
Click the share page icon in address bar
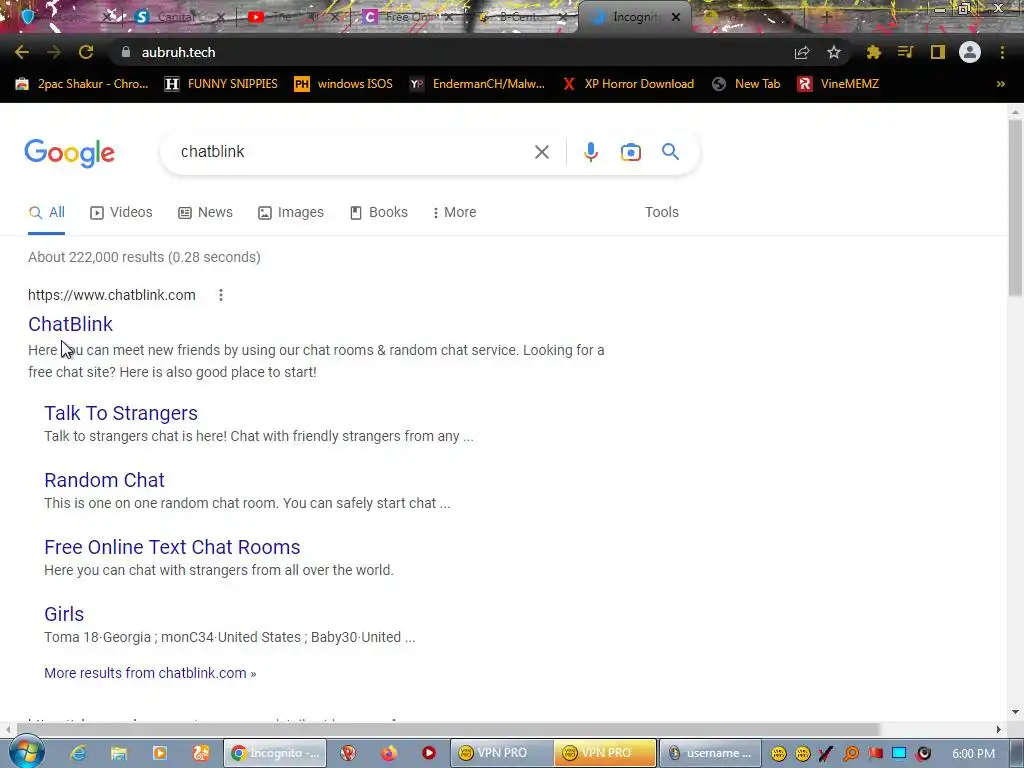coord(802,52)
